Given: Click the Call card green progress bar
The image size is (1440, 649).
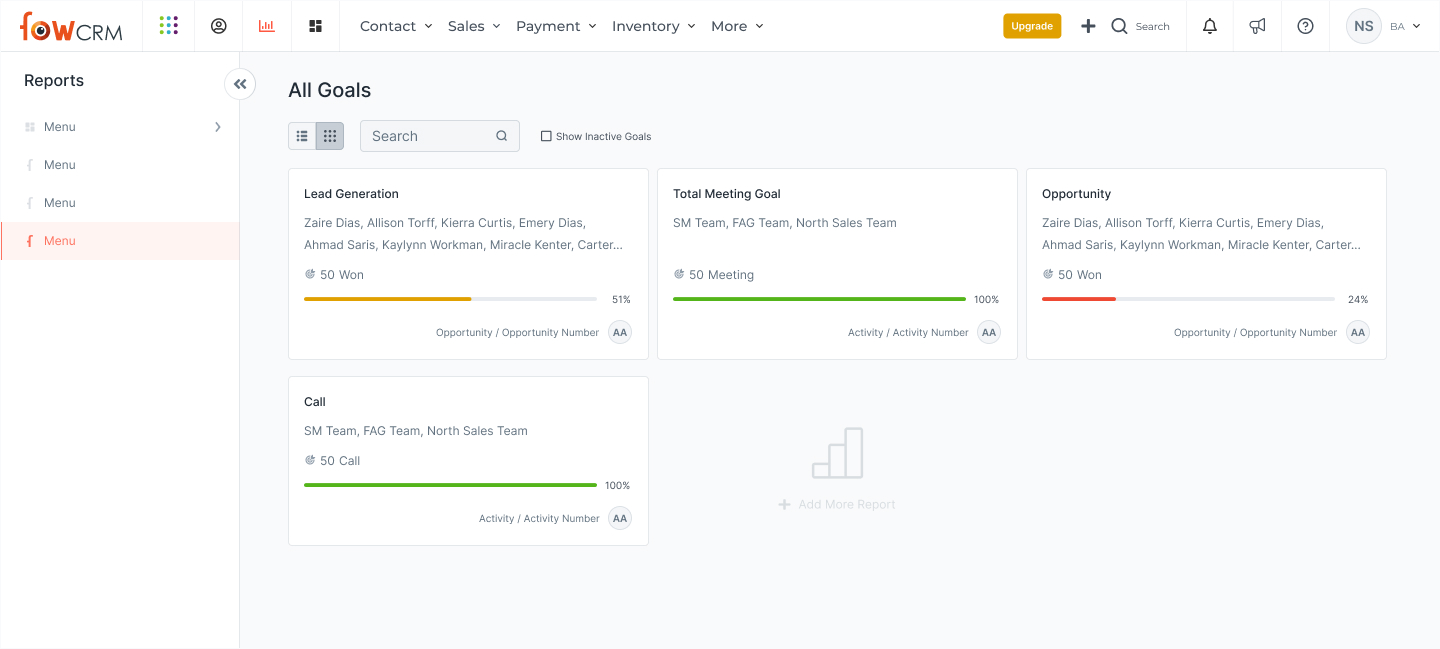Looking at the screenshot, I should click(x=450, y=485).
